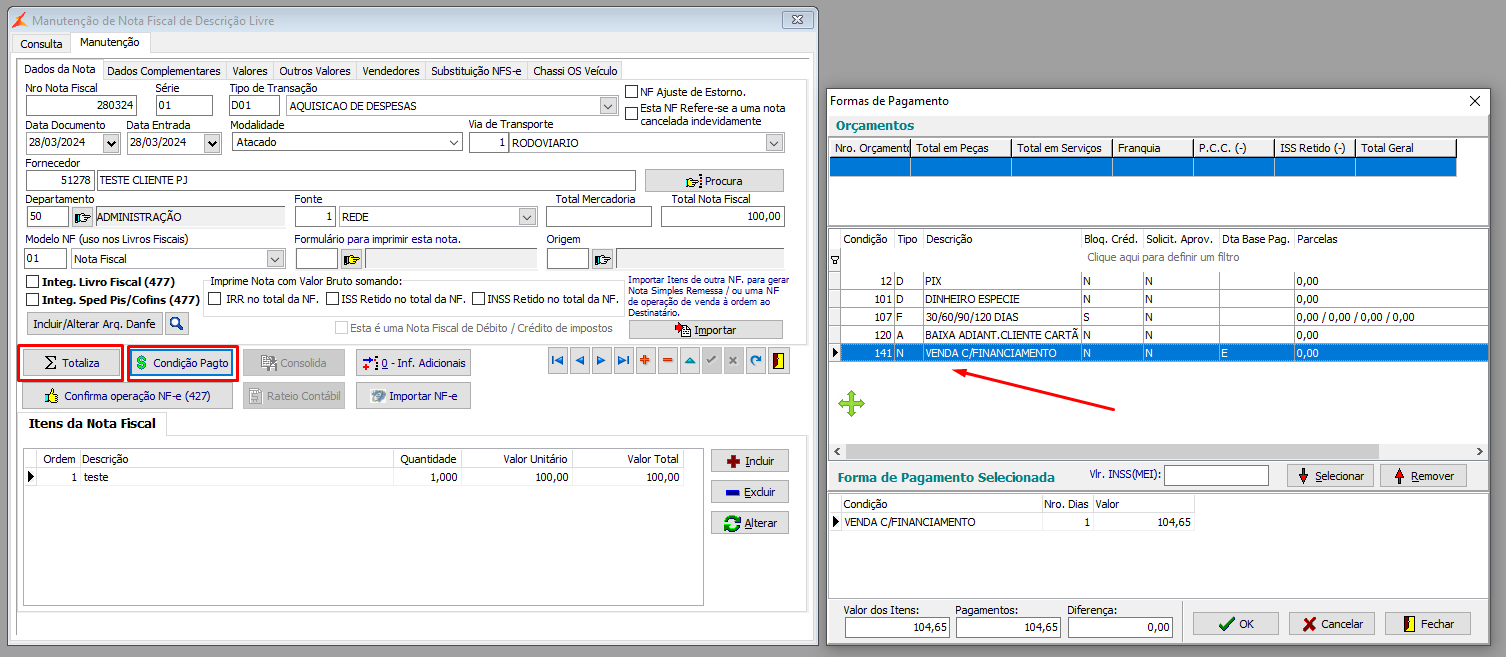This screenshot has width=1506, height=657.
Task: Click green four-arrow move icon in Formas de Pagamento
Action: coord(851,404)
